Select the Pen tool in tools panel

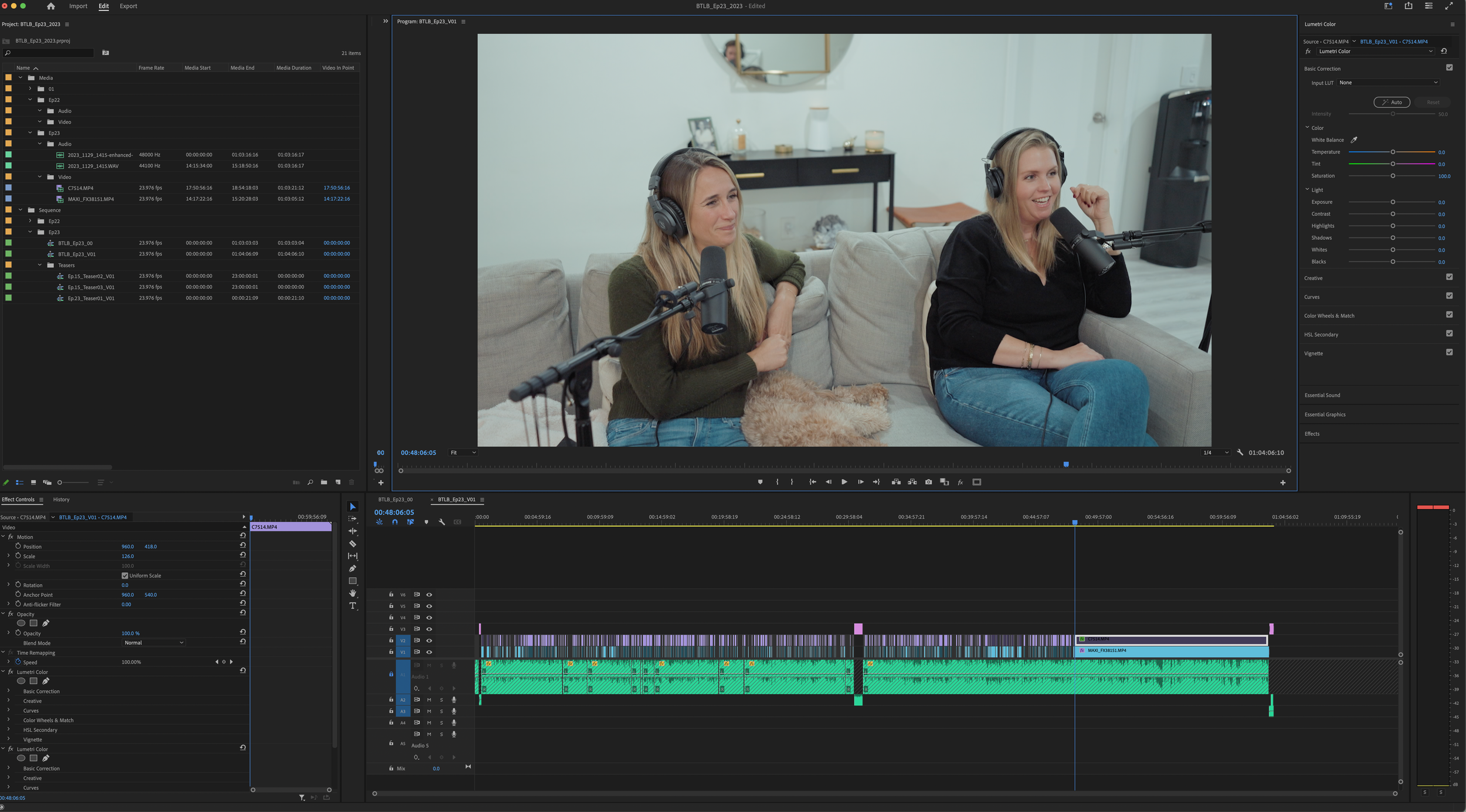point(352,568)
